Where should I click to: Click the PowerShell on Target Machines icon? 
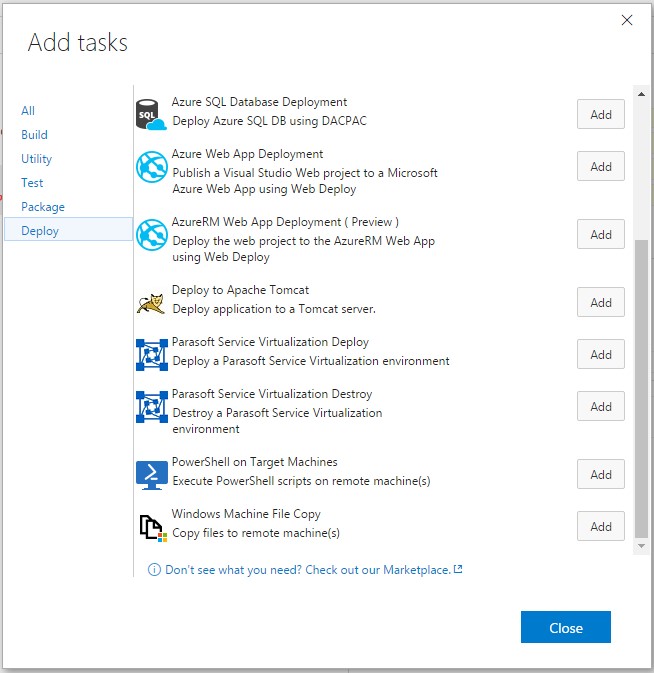click(151, 475)
